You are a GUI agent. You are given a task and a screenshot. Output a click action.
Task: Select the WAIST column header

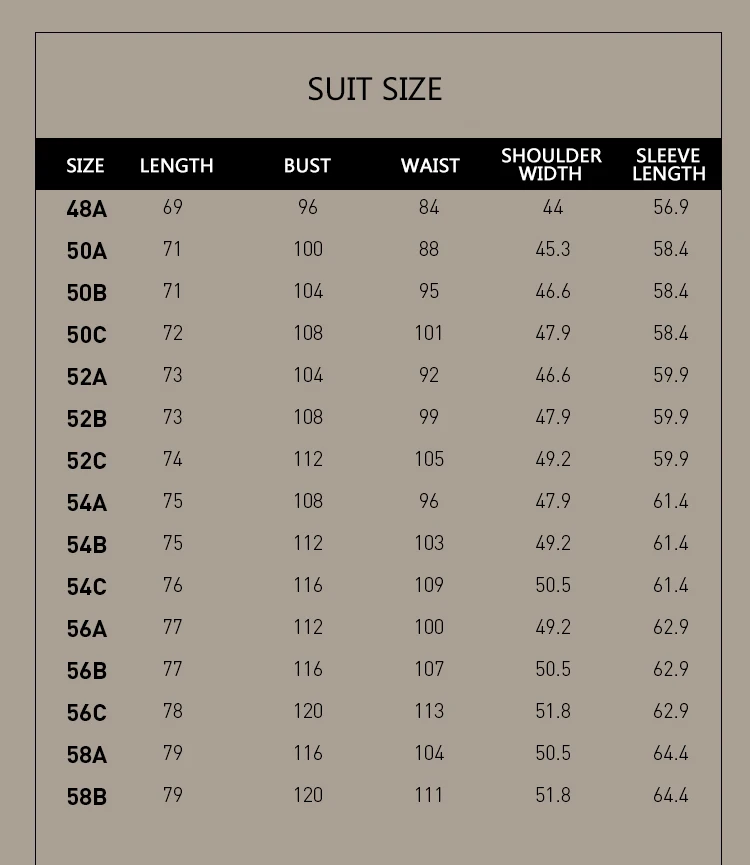[x=430, y=166]
